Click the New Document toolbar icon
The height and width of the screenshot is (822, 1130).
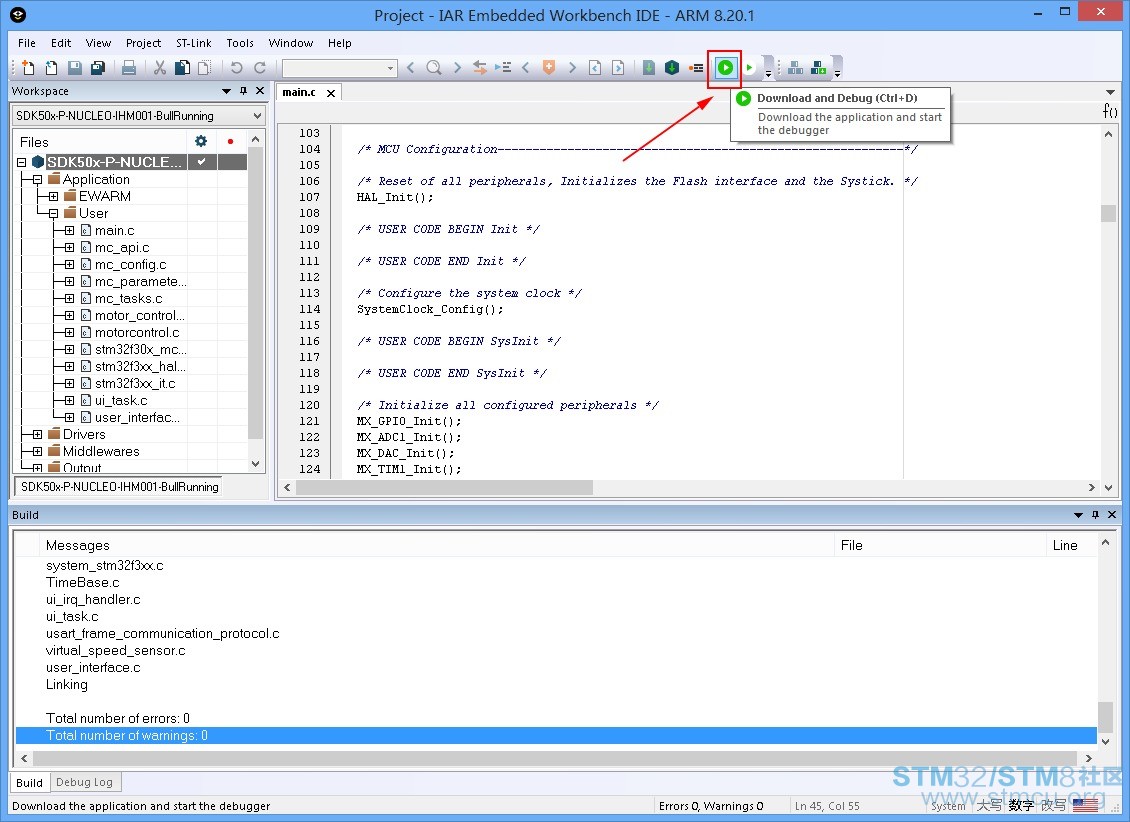pyautogui.click(x=28, y=68)
